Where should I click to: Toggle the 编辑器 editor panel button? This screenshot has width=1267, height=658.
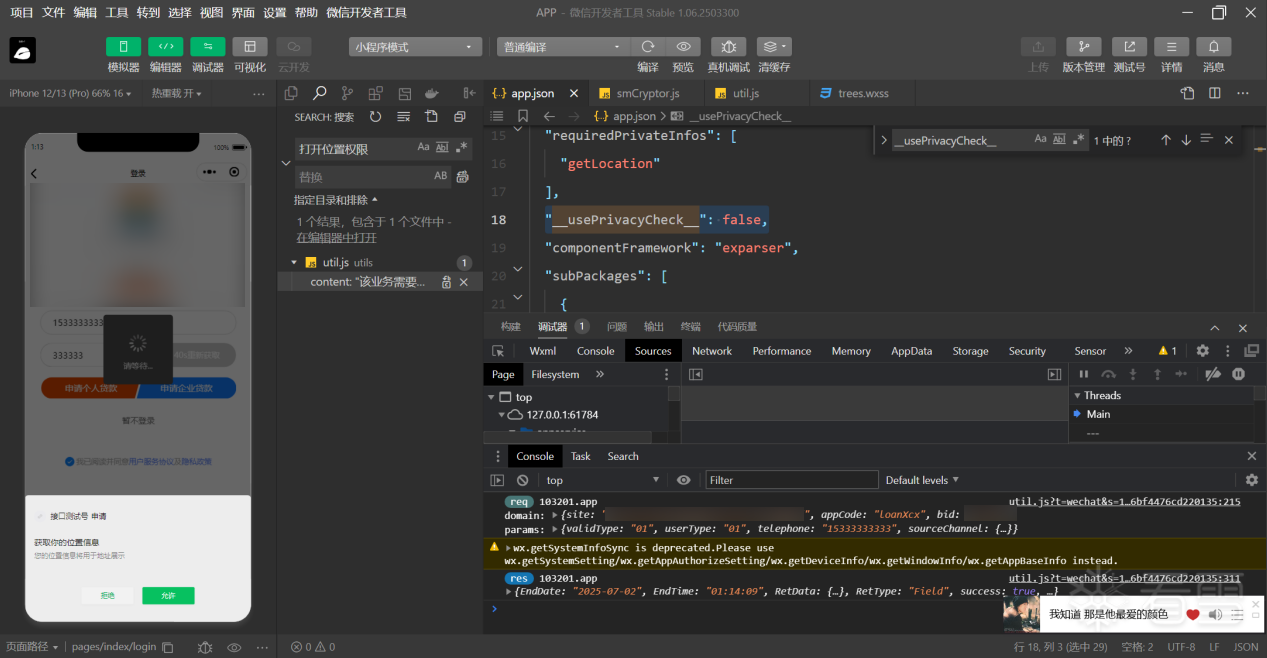165,47
